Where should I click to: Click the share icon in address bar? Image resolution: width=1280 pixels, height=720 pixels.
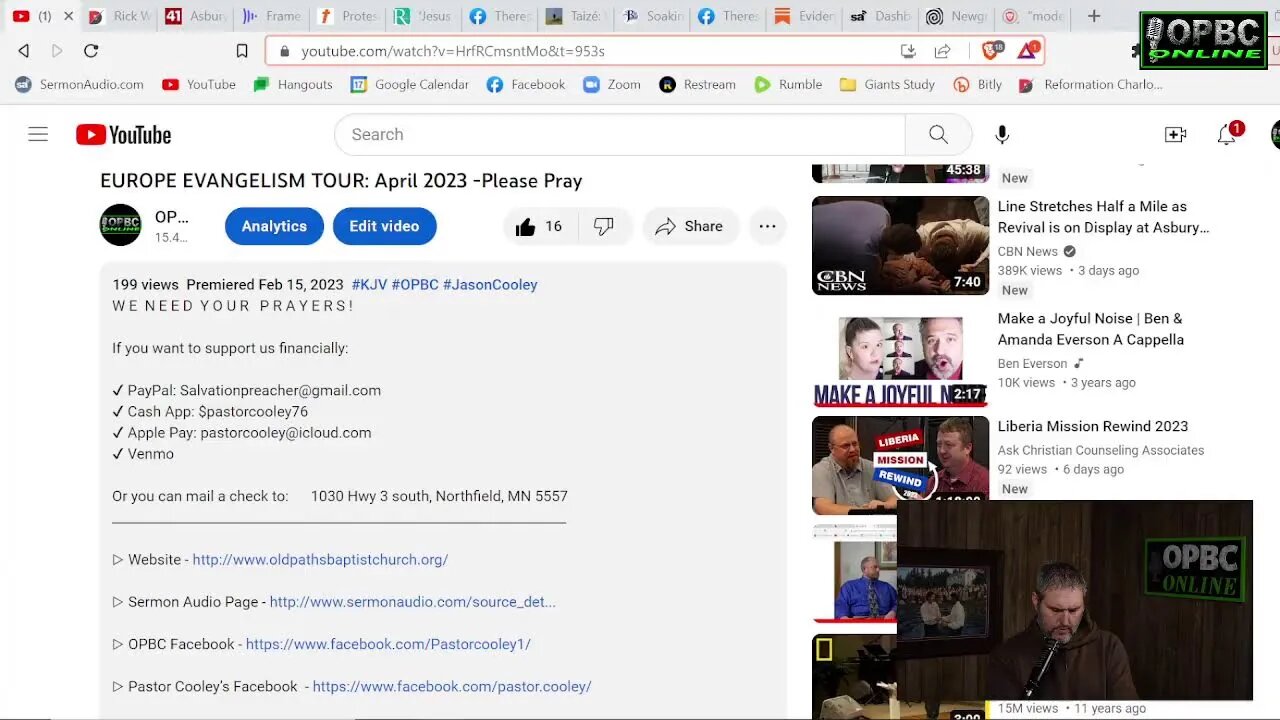click(x=942, y=51)
